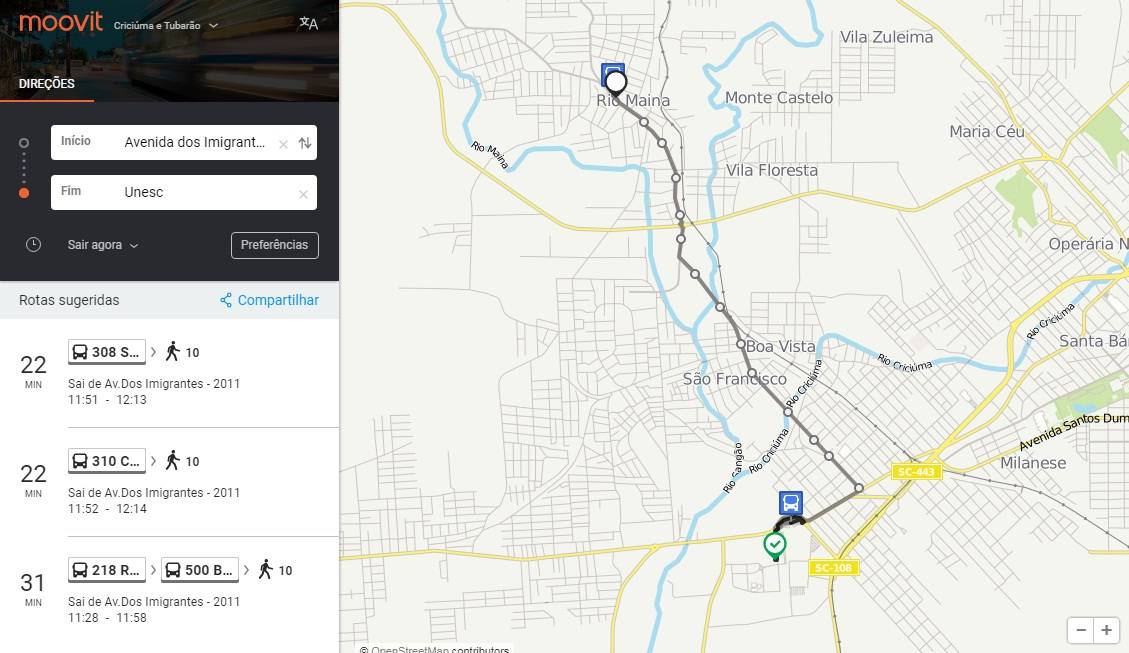Click the Maria Céu map label
1129x653 pixels.
986,132
